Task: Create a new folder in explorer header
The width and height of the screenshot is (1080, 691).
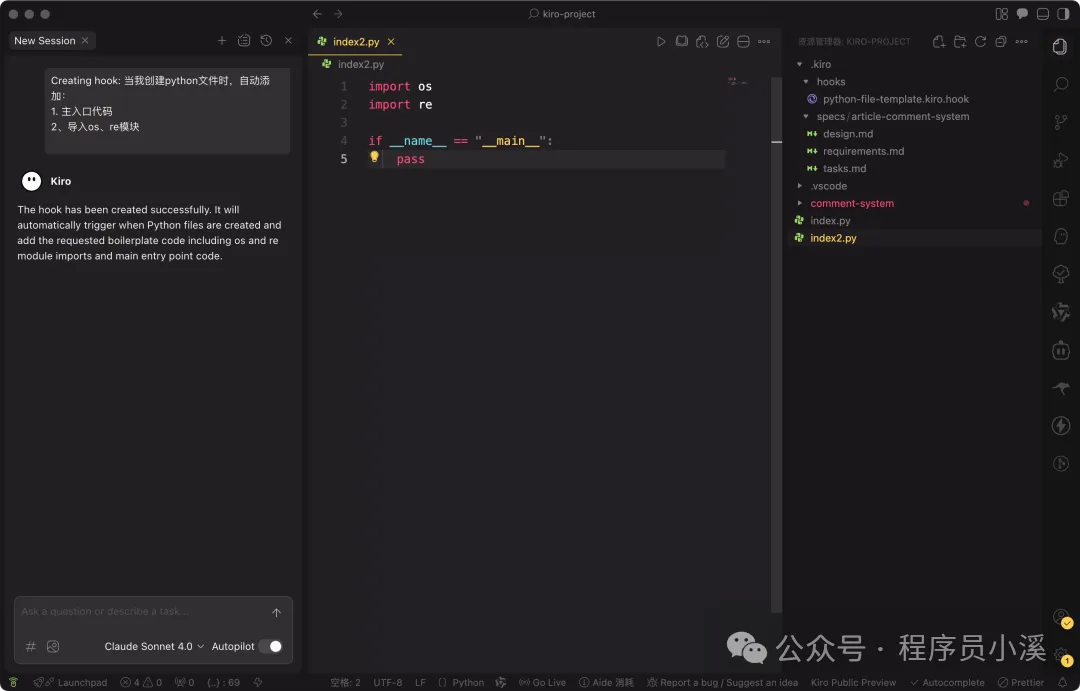Action: point(959,41)
